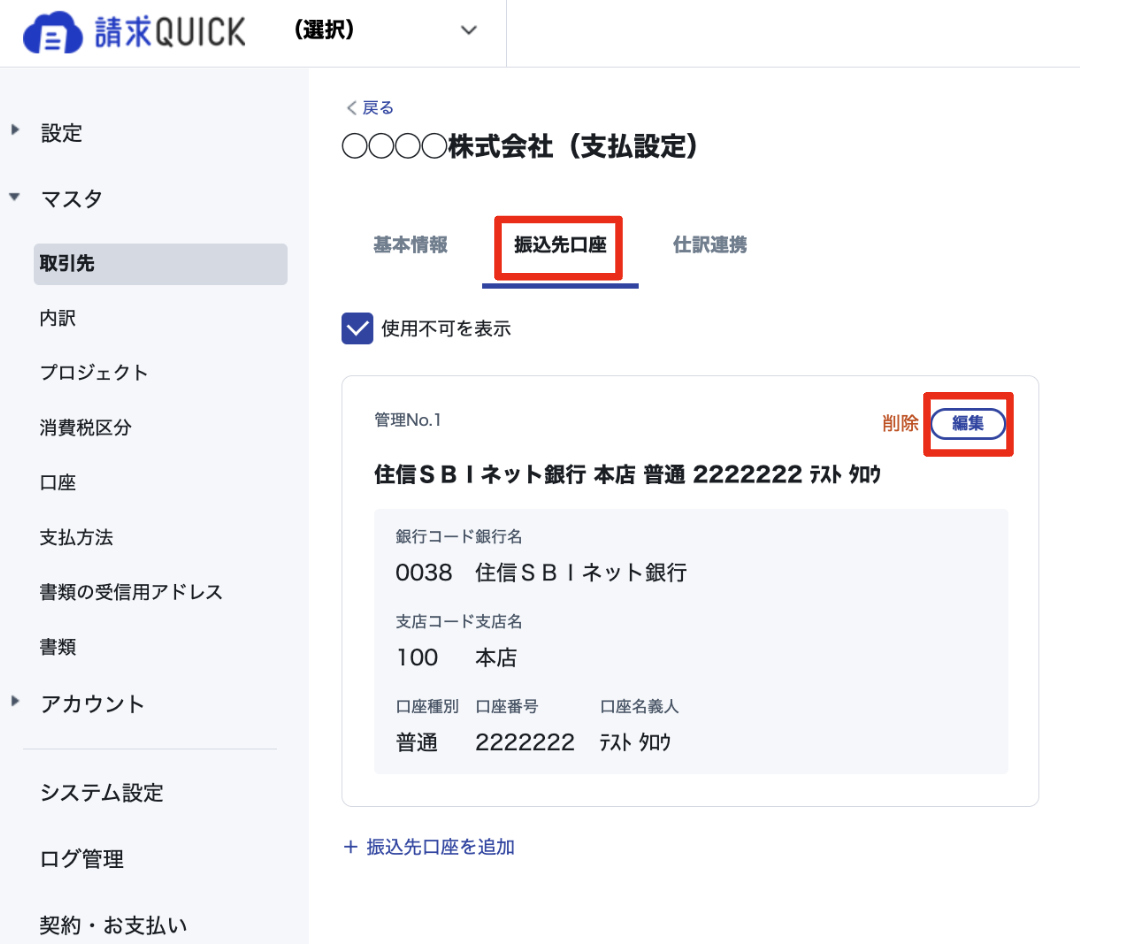Click the account holder ﾃｽﾄ ﾀﾛｳ in details
This screenshot has width=1136, height=944.
coord(635,743)
